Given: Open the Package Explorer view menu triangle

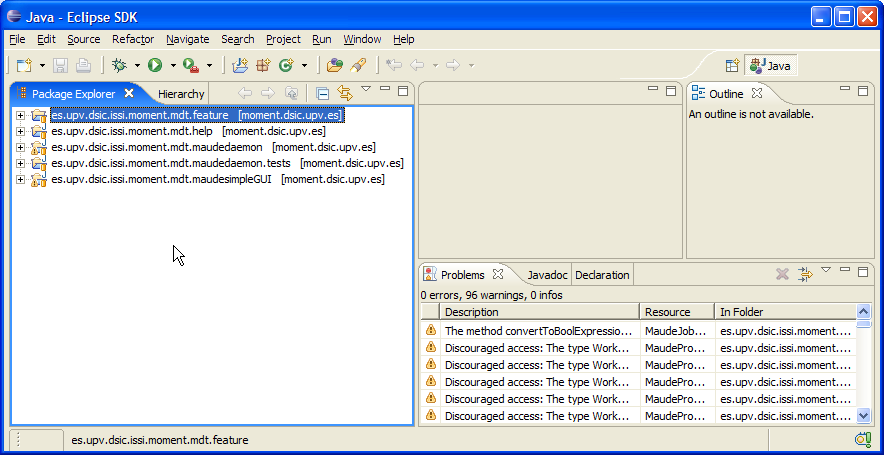Looking at the screenshot, I should (x=366, y=89).
